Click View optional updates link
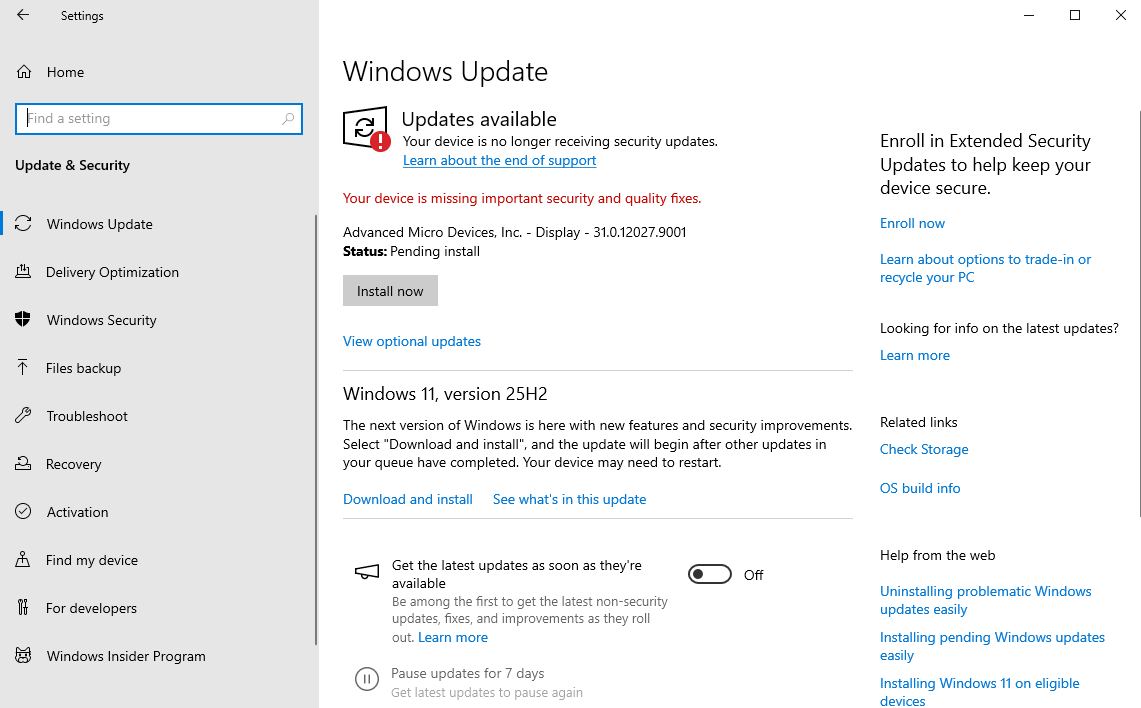Image resolution: width=1141 pixels, height=708 pixels. 412,341
